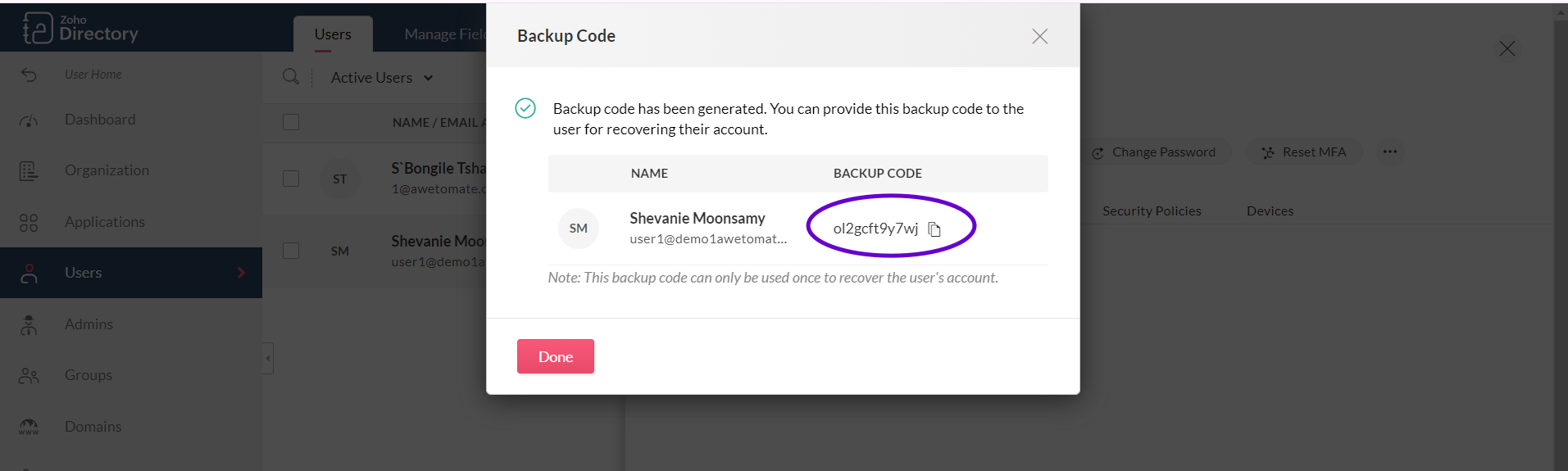Open the Devices tab
The image size is (1568, 471).
click(1270, 211)
